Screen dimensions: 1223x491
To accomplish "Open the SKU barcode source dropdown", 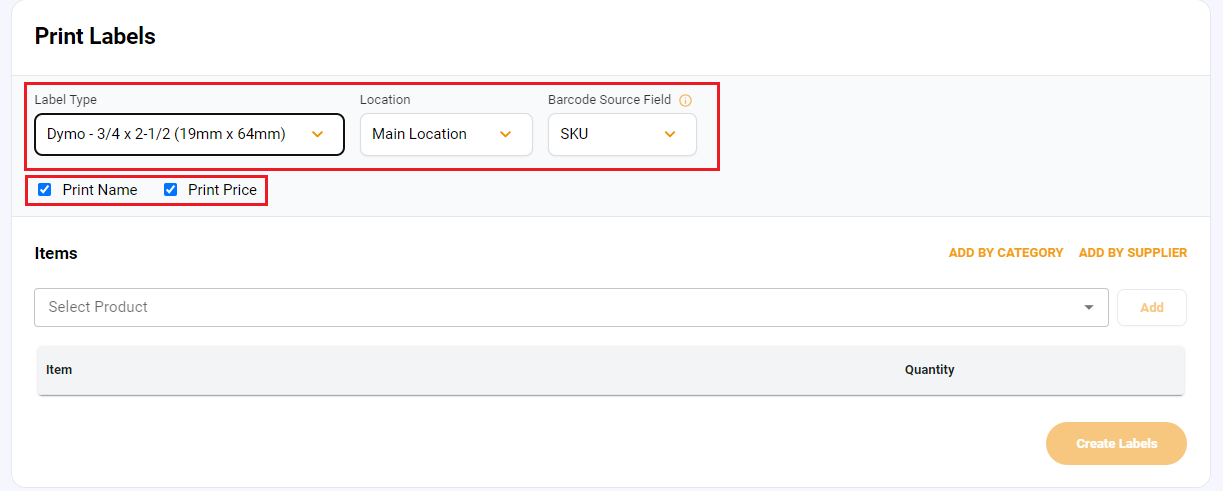I will (622, 134).
